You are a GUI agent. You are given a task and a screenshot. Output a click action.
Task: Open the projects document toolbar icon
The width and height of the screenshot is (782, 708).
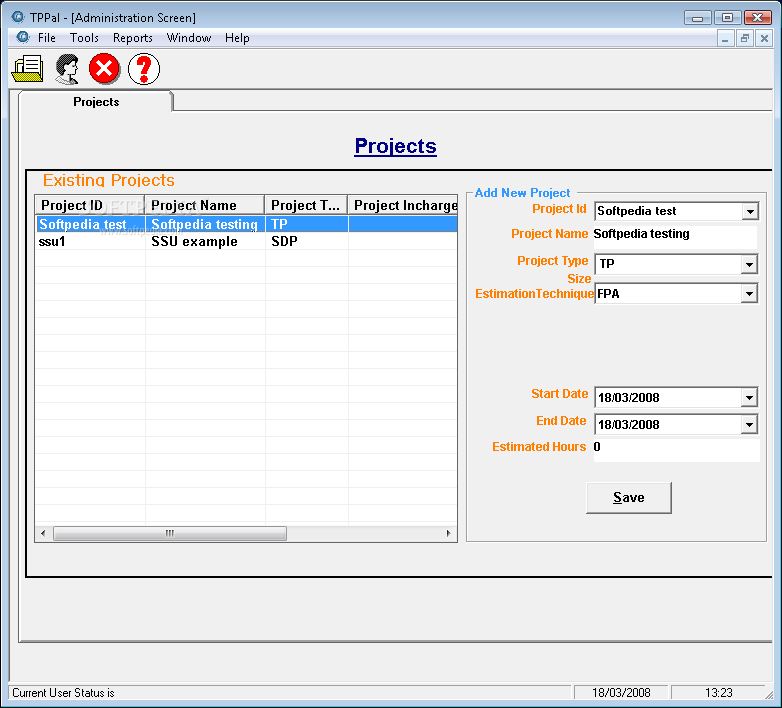click(27, 69)
